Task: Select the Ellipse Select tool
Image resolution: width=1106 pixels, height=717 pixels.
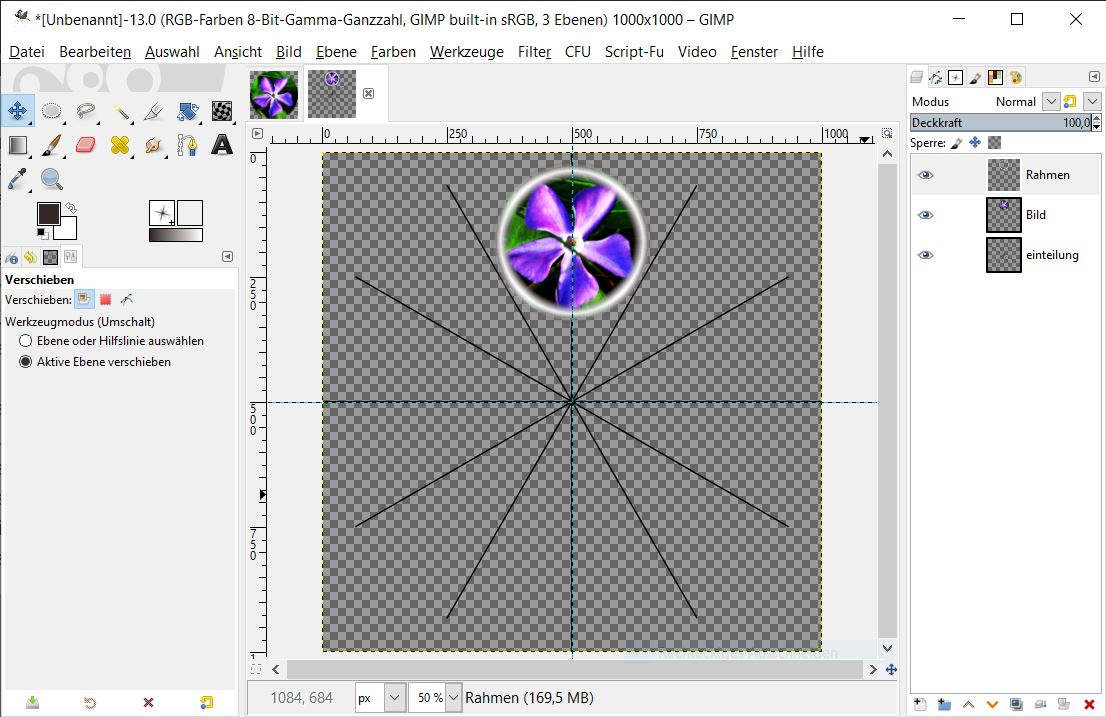Action: coord(51,111)
